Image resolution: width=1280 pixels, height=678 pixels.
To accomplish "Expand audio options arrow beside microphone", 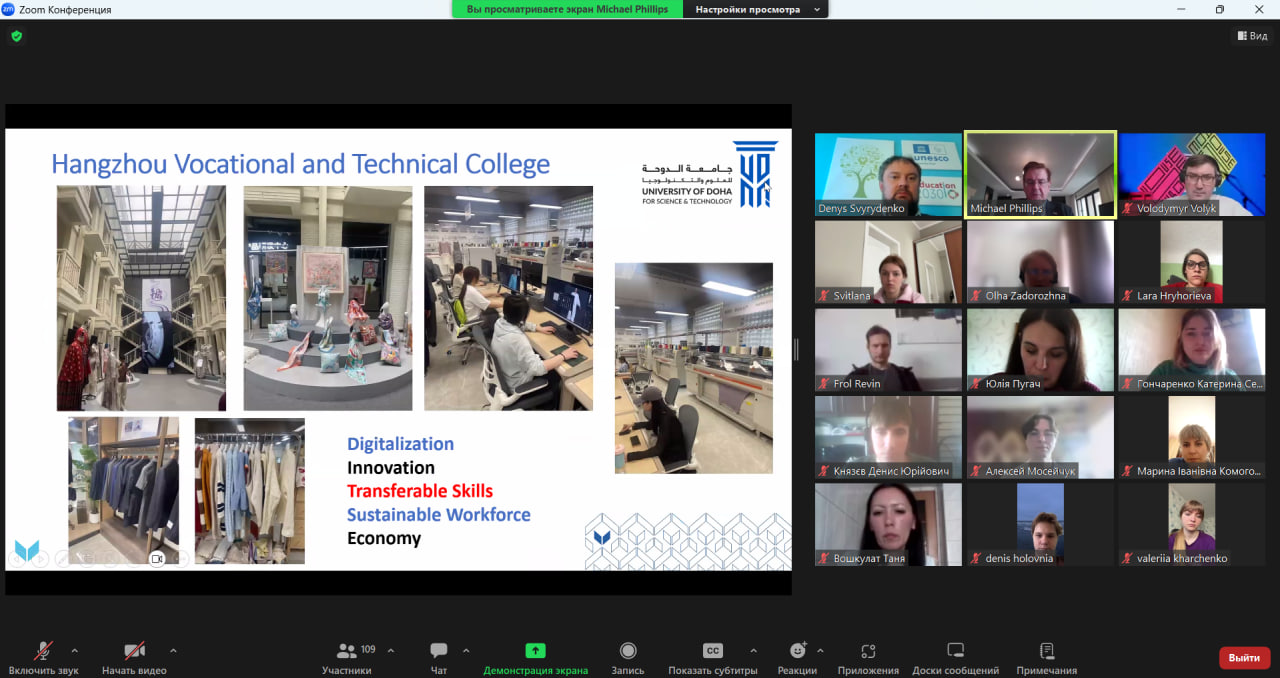I will 74,650.
